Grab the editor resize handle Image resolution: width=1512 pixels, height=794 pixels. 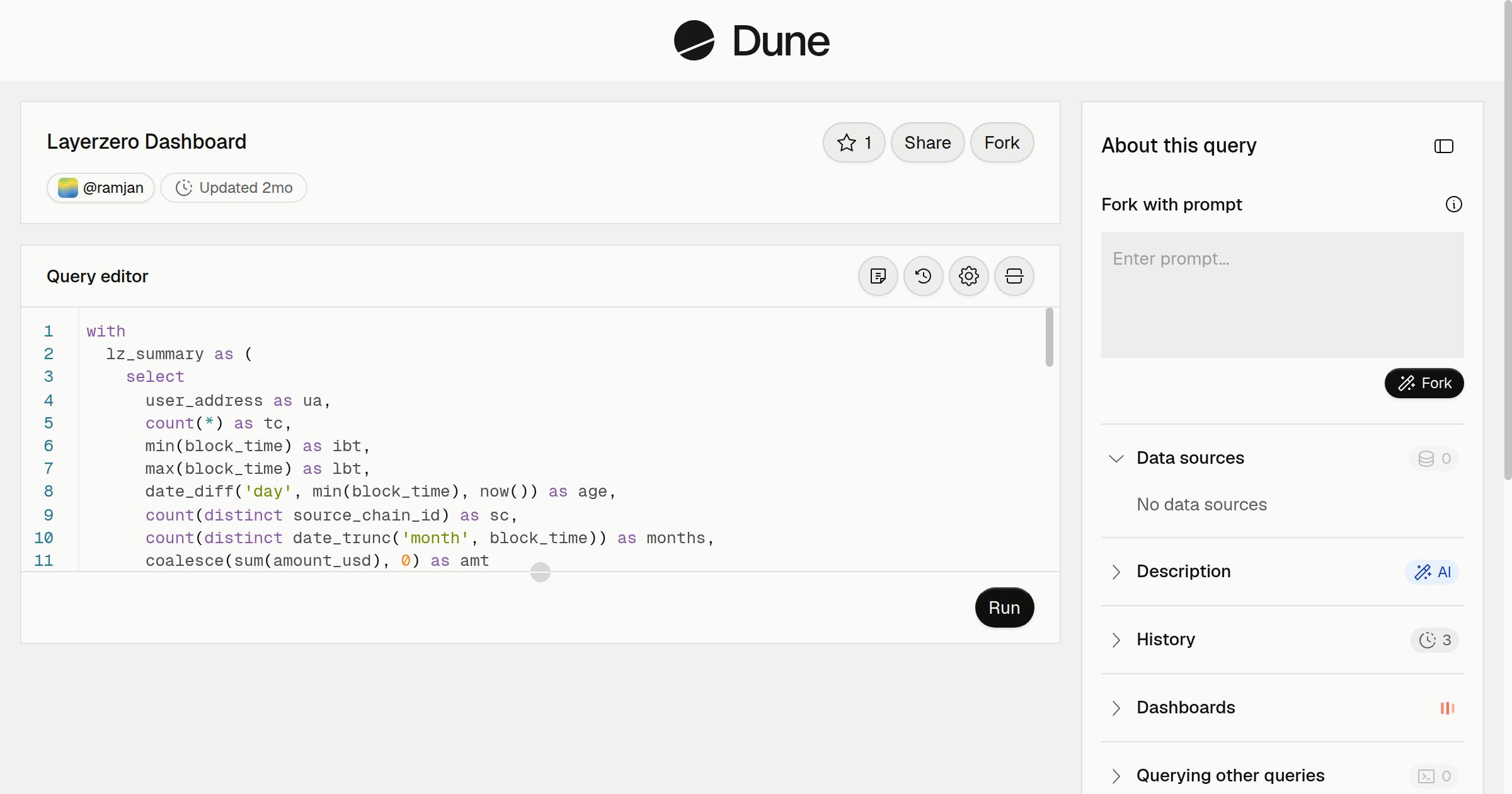click(x=541, y=572)
